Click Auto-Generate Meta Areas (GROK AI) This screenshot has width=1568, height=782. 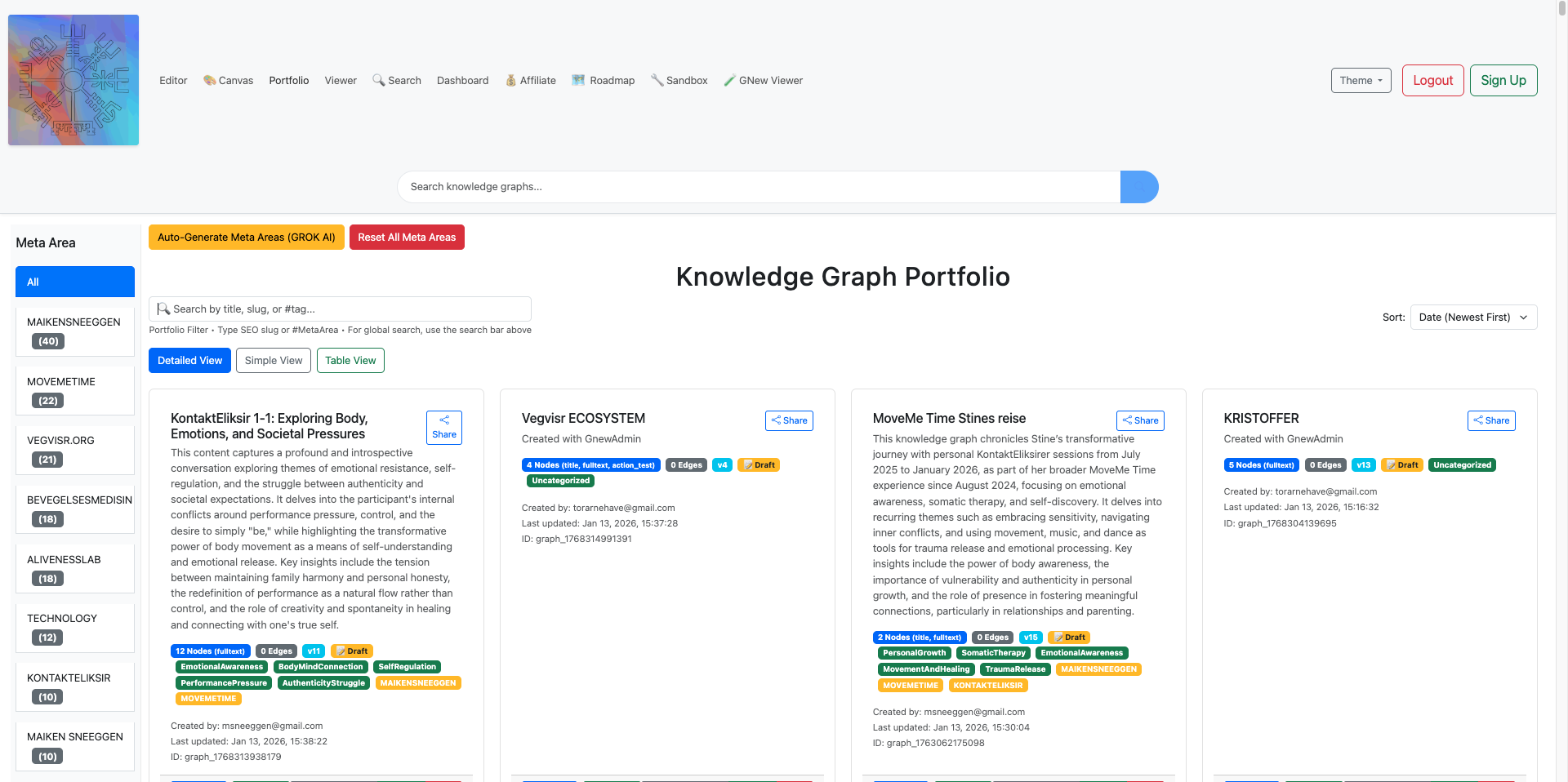pyautogui.click(x=246, y=238)
